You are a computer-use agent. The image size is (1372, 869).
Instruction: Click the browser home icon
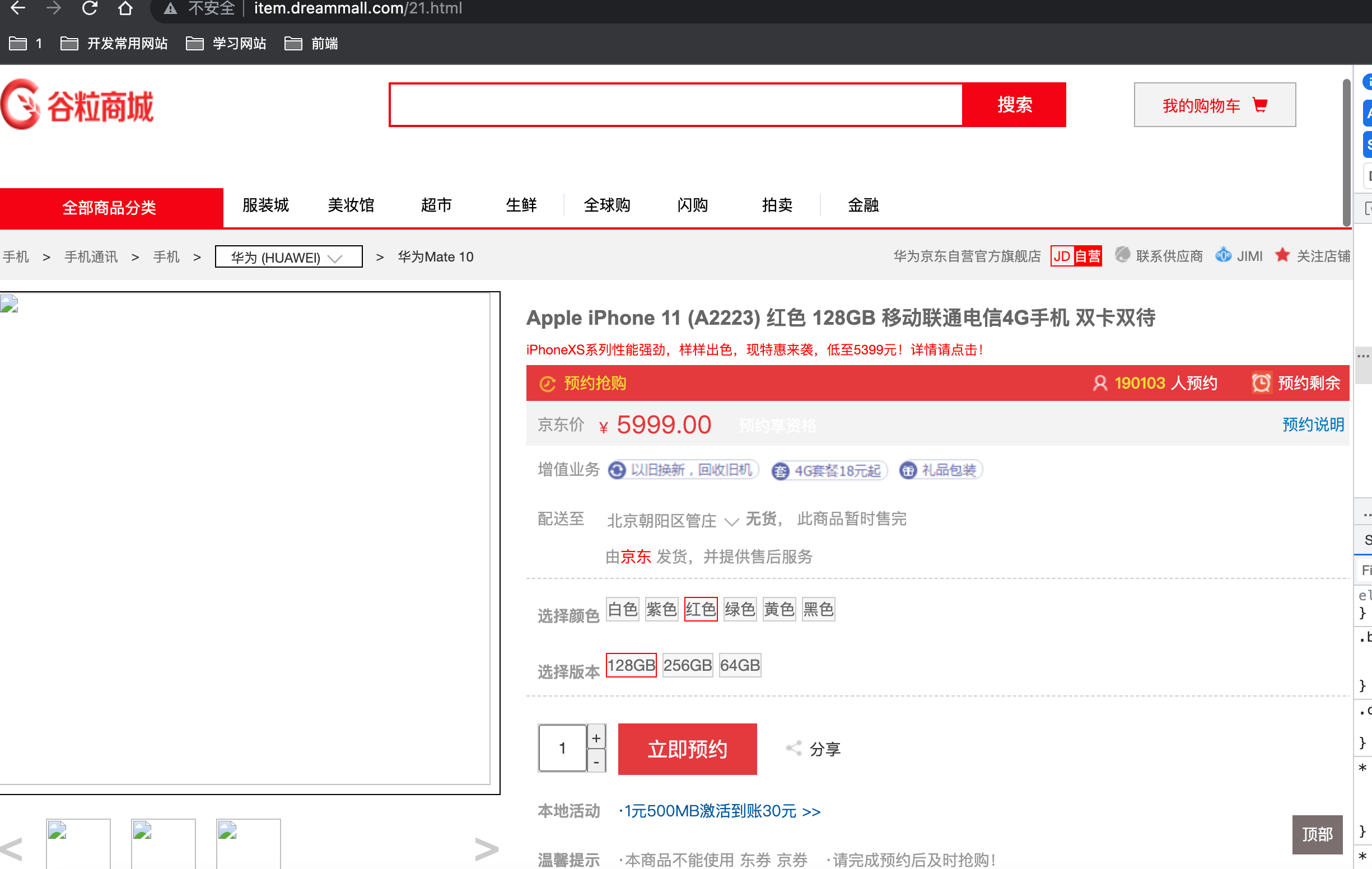[125, 8]
